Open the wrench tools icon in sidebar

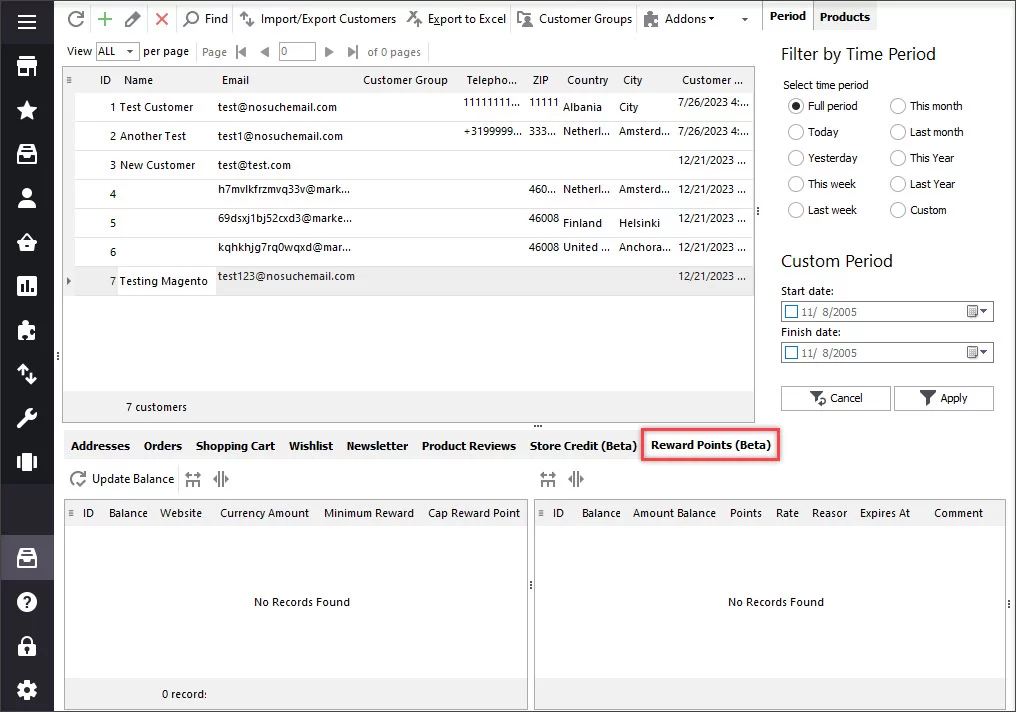point(27,418)
